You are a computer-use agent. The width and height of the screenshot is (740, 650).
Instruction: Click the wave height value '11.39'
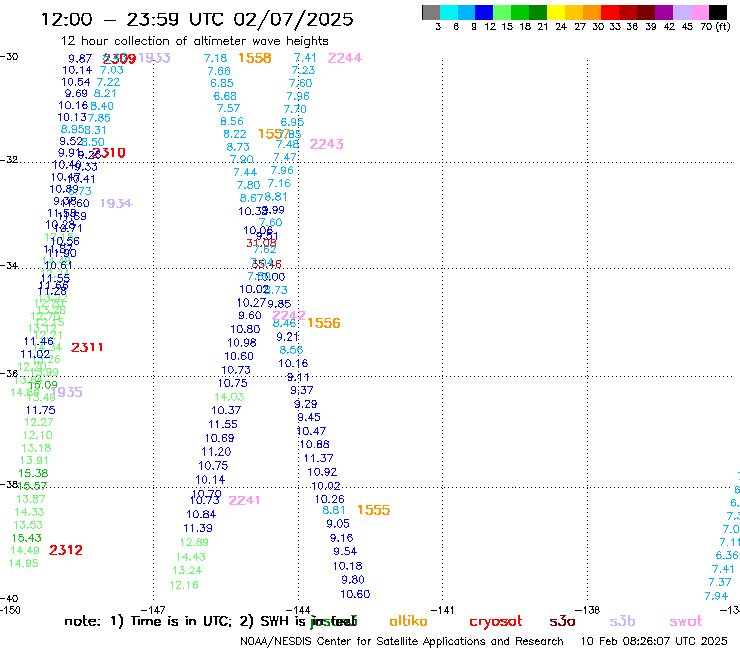198,529
